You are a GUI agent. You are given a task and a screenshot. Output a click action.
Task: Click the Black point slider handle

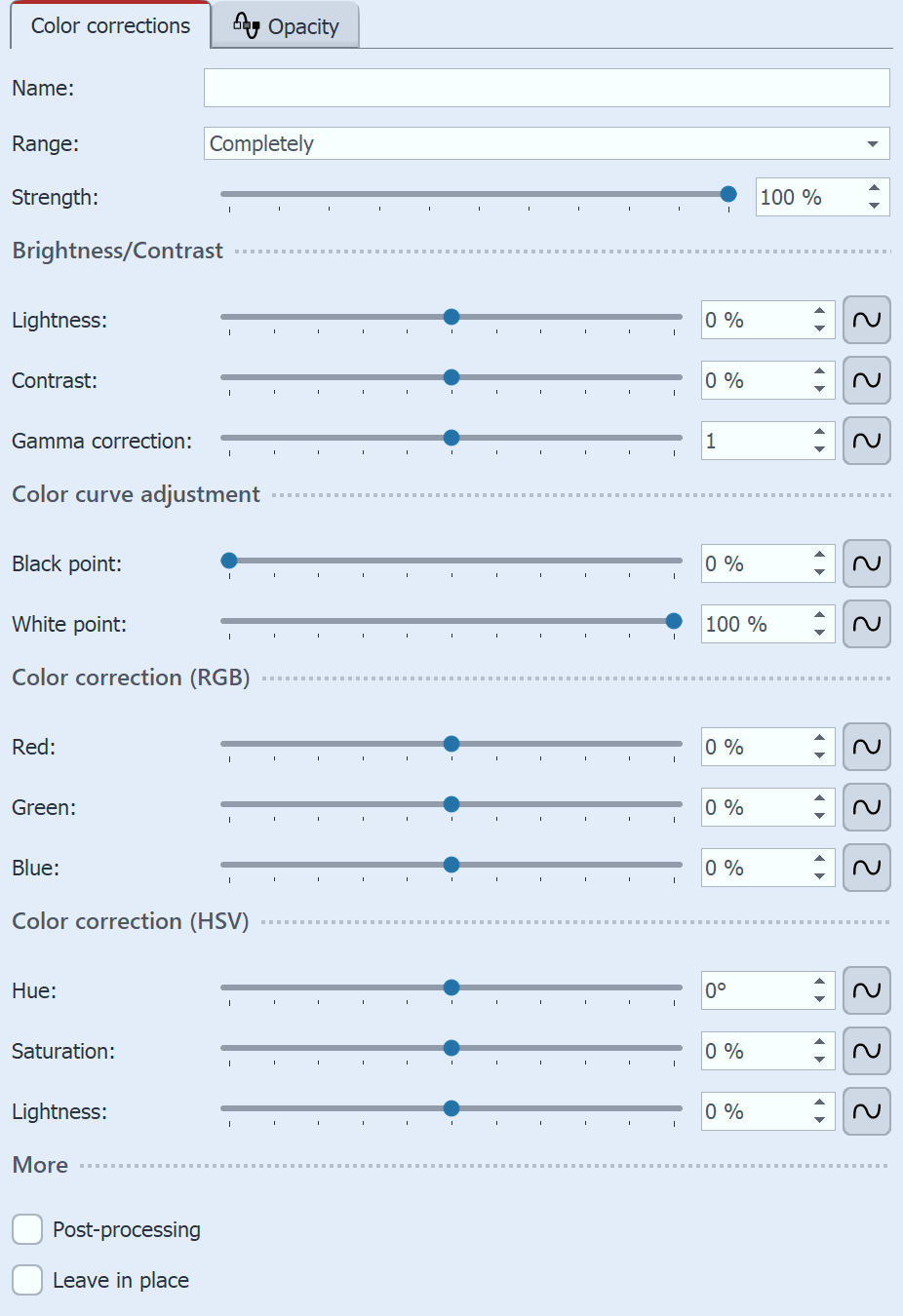[228, 560]
